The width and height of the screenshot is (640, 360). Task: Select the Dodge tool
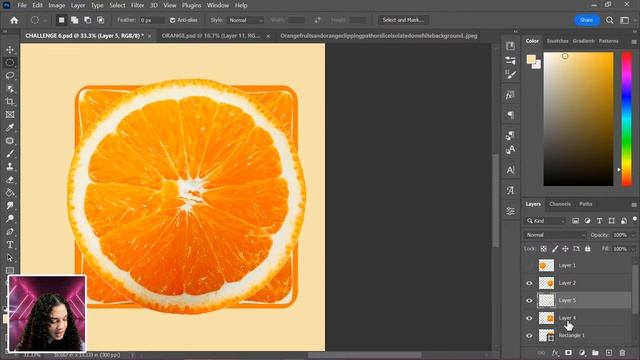[10, 219]
